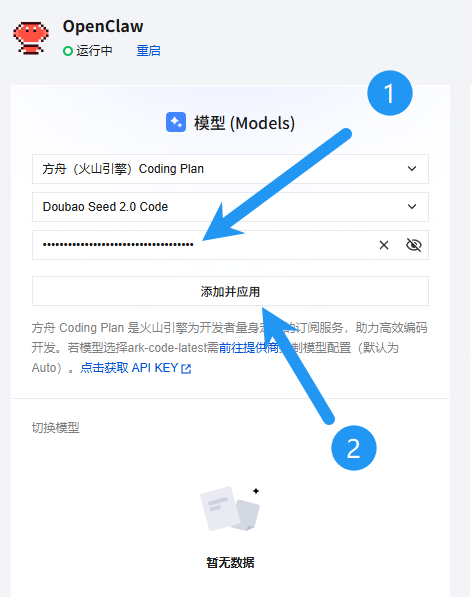Screen dimensions: 472x597
Task: Click the blue numbered 1 circle marker
Action: click(x=390, y=93)
